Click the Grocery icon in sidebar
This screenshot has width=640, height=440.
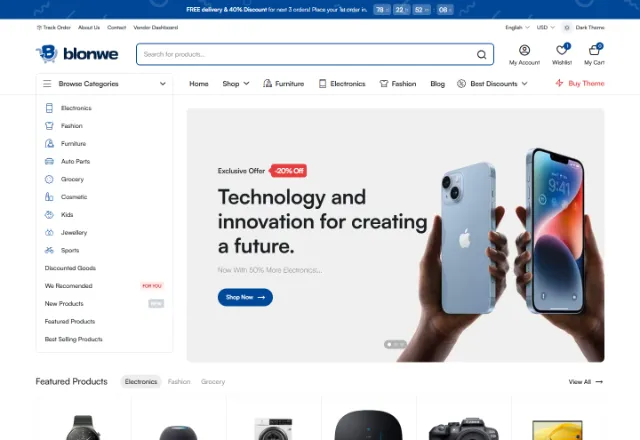(49, 179)
